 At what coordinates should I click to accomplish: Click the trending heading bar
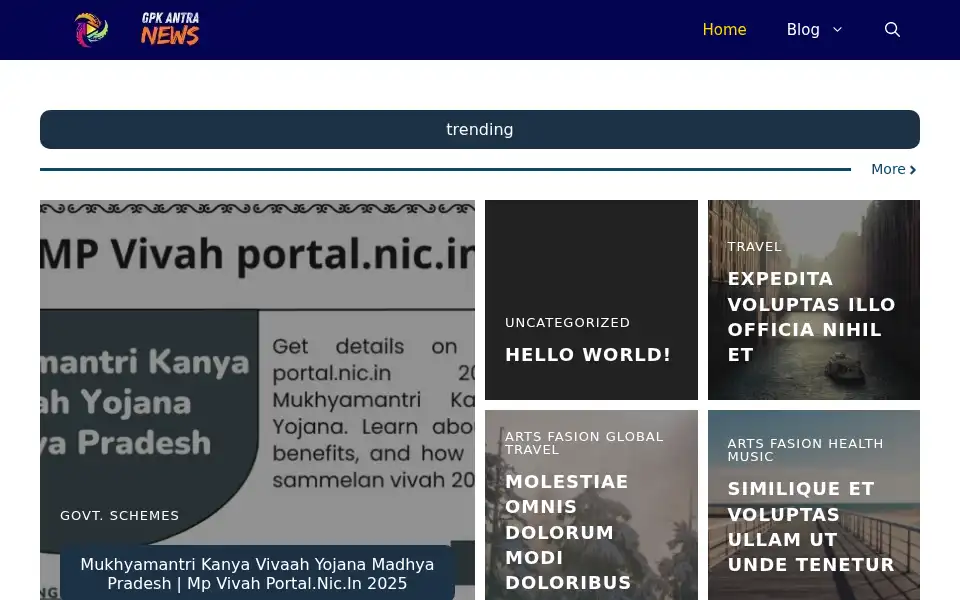(x=479, y=129)
